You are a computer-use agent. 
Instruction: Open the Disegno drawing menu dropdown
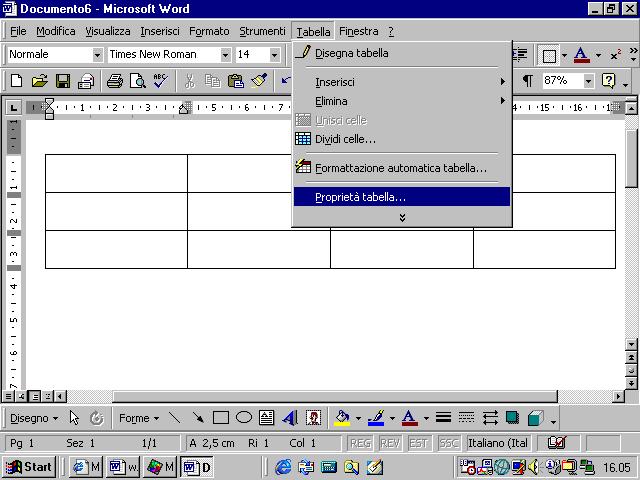click(x=34, y=418)
